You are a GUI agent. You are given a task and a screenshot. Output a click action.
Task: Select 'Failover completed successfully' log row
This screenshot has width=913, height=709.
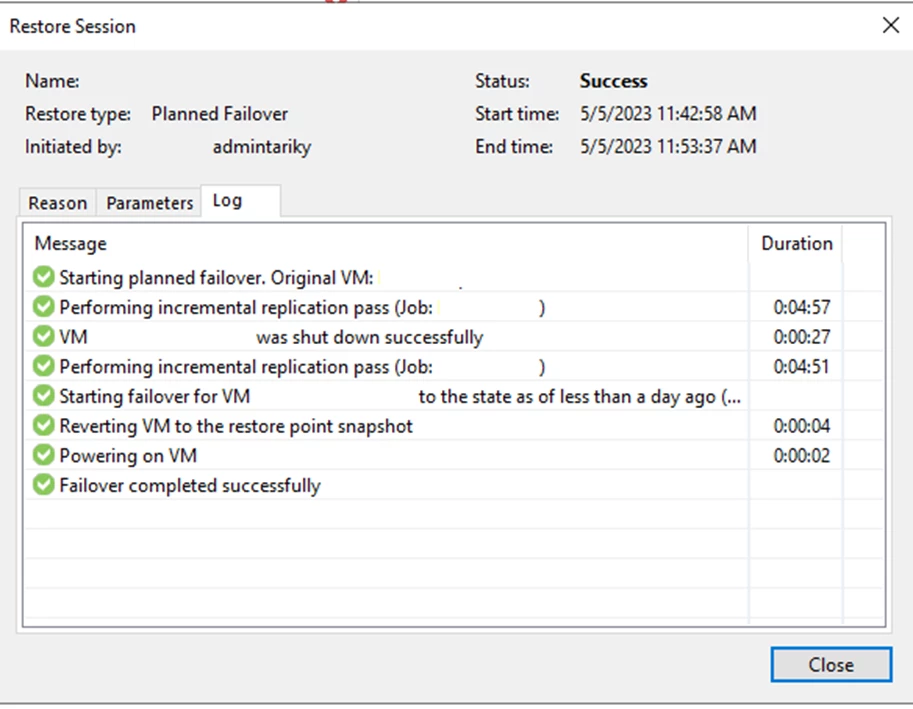click(x=454, y=485)
